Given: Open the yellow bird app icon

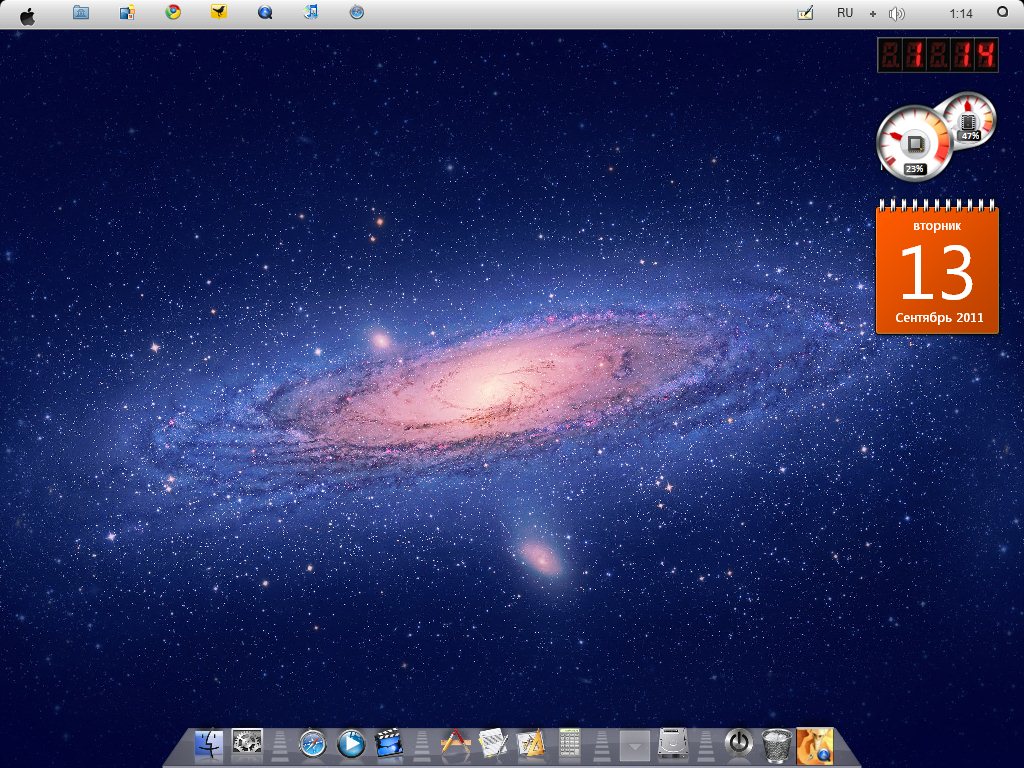Looking at the screenshot, I should [219, 13].
